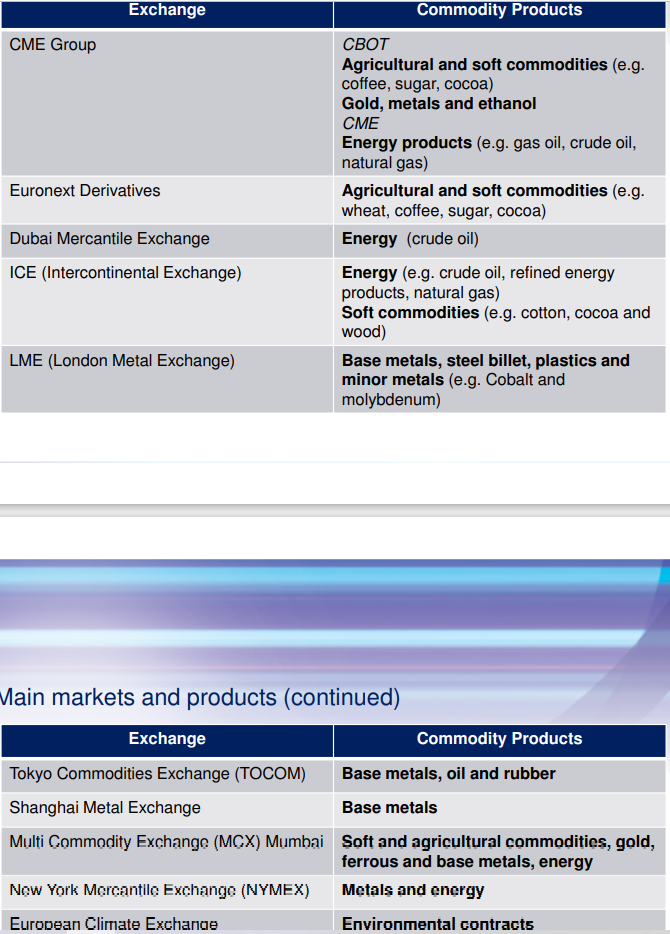Click 'Agricultural and soft commodities' in Euronext row
670x934 pixels.
pos(475,191)
